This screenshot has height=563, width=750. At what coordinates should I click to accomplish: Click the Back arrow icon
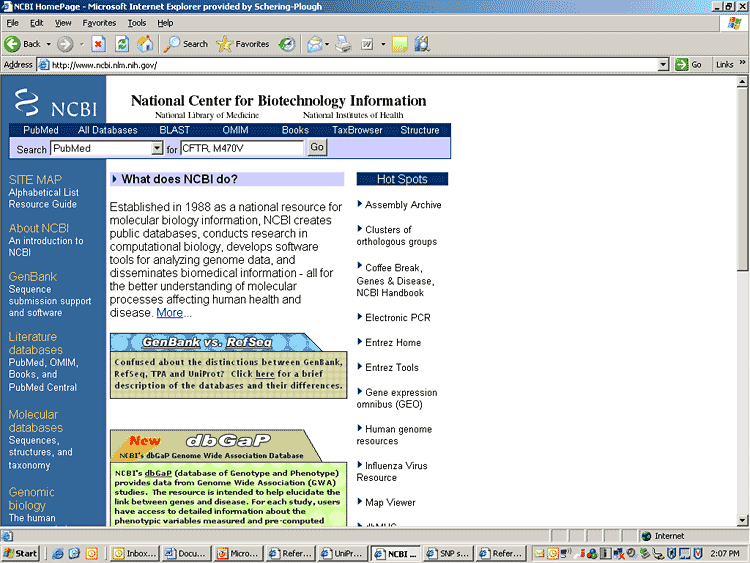coord(12,44)
